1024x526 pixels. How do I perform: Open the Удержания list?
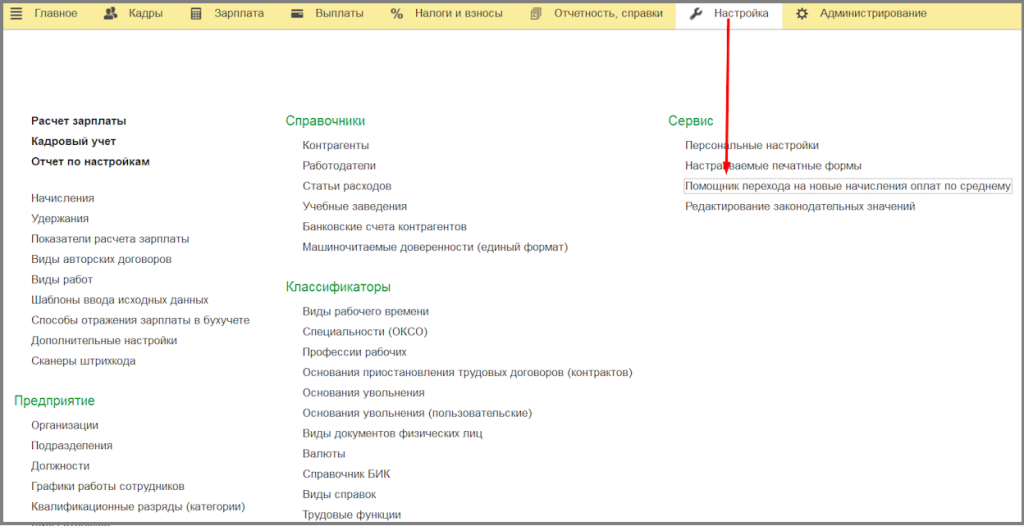(x=60, y=218)
